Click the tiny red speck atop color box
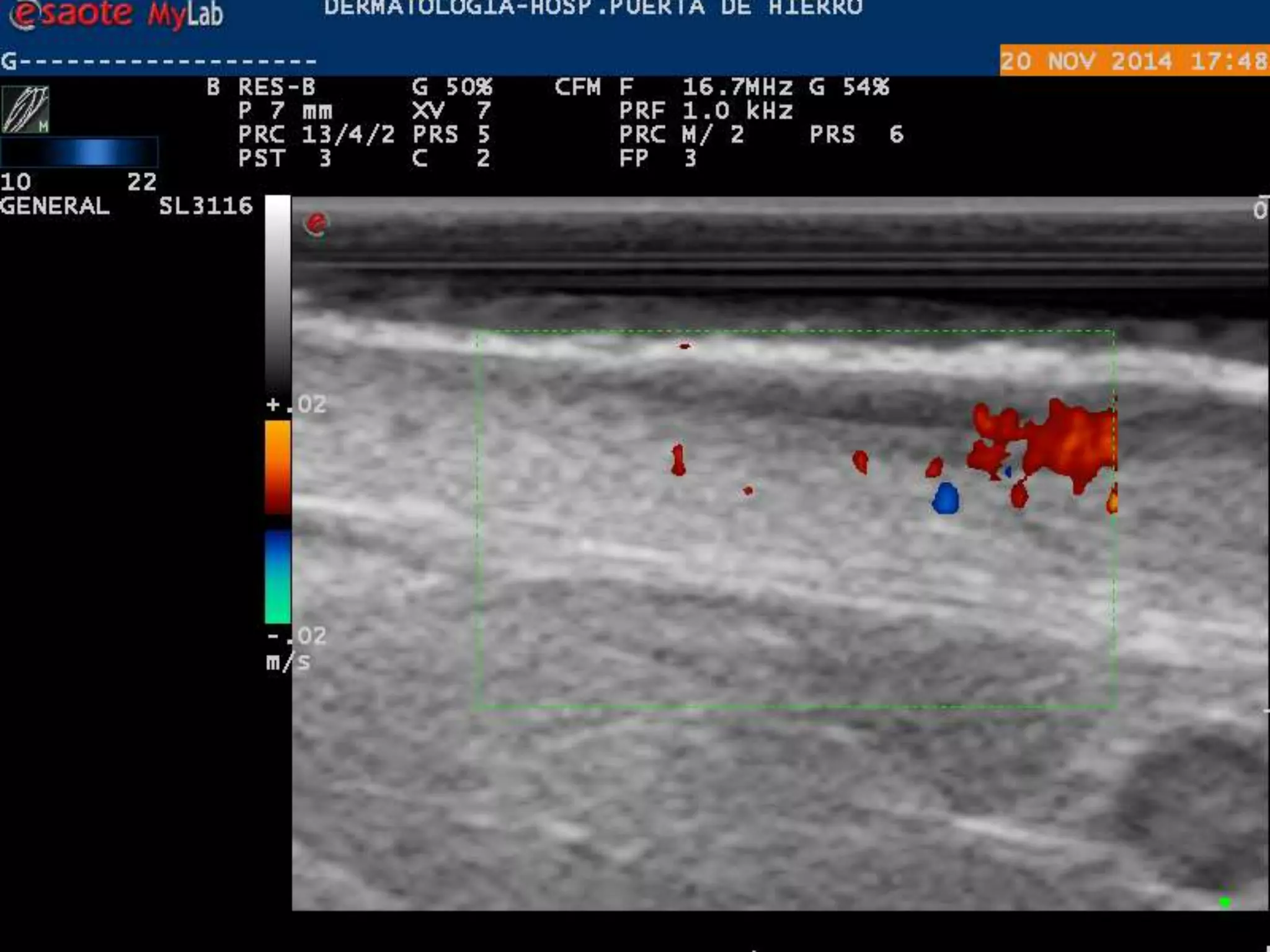 684,346
